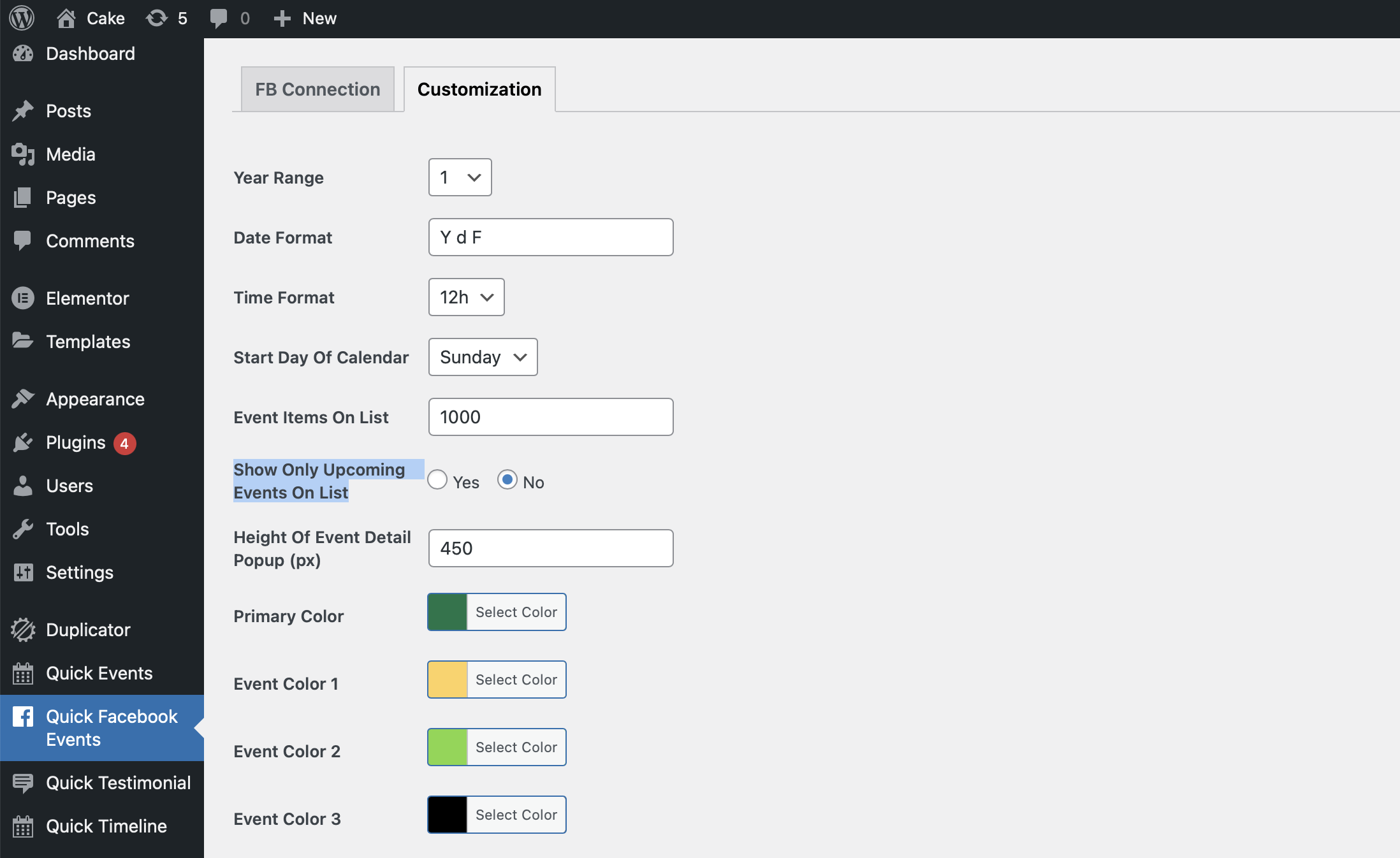The height and width of the screenshot is (858, 1400).
Task: Expand the Time Format dropdown
Action: pyautogui.click(x=466, y=297)
